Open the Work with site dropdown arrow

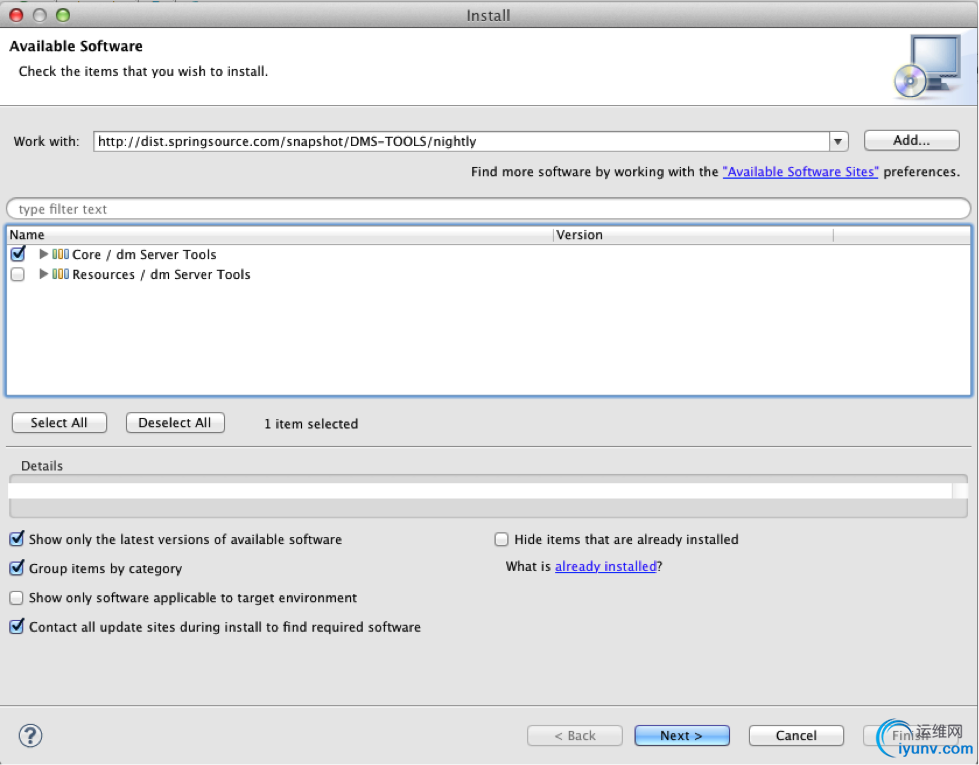coord(839,142)
